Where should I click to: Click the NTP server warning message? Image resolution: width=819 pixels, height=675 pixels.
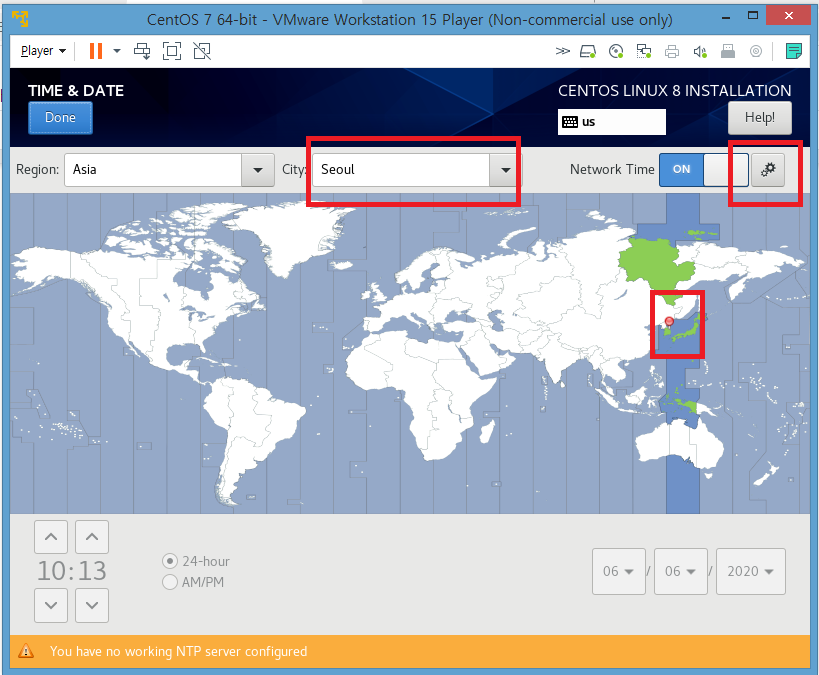tap(179, 651)
